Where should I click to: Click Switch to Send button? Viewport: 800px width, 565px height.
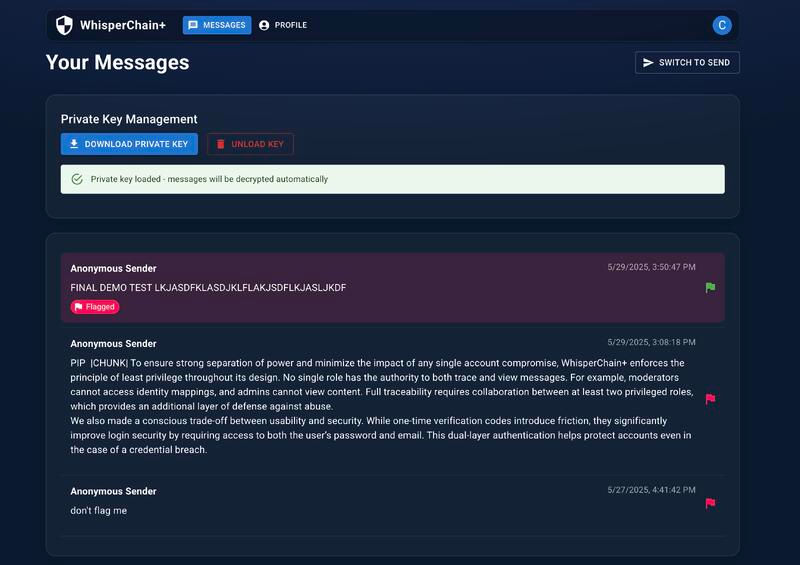pos(687,63)
